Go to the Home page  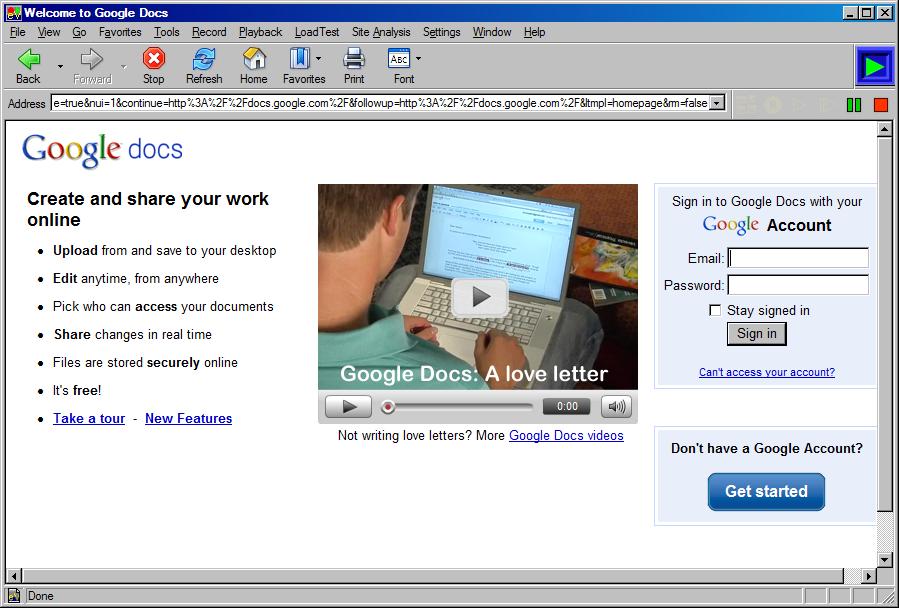click(x=253, y=66)
